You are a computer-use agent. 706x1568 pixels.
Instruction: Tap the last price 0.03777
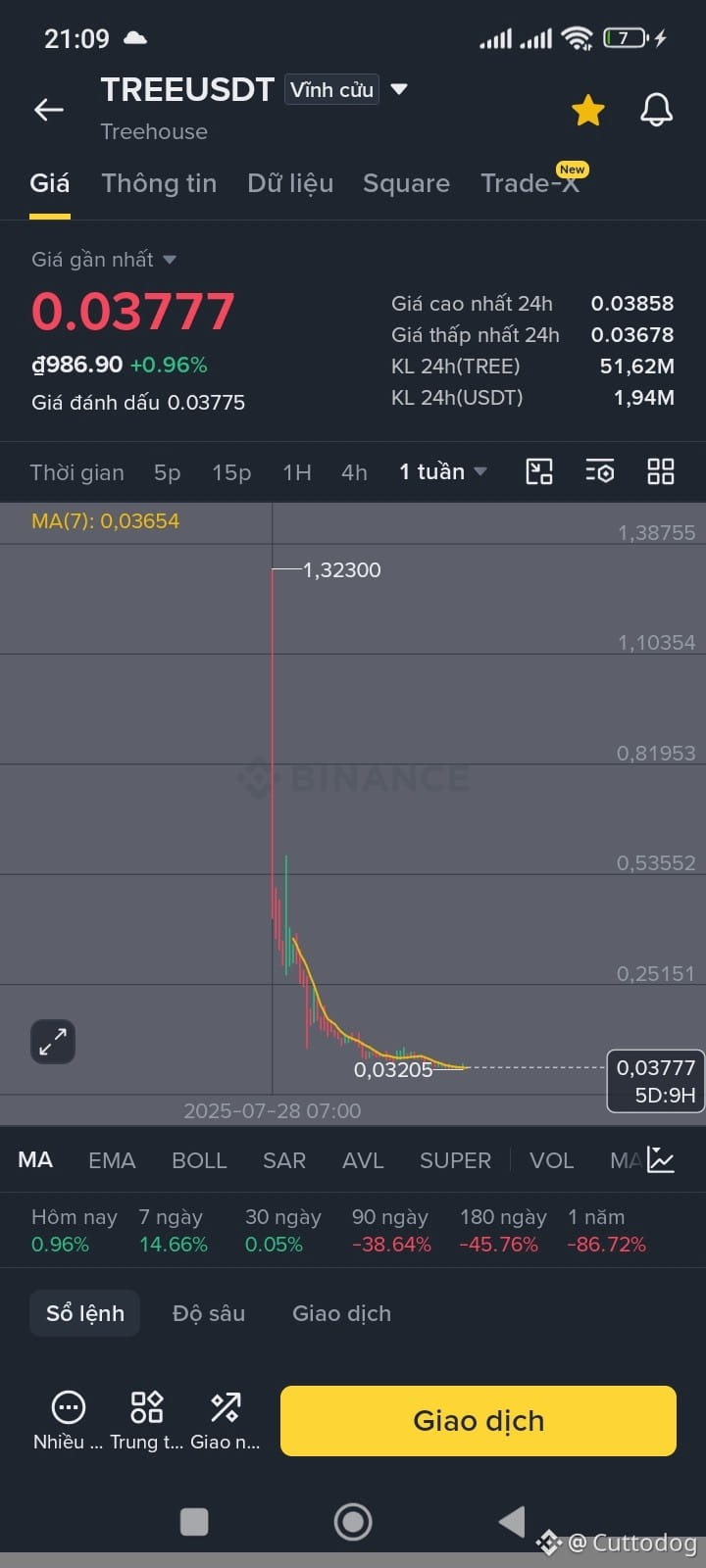tap(133, 312)
